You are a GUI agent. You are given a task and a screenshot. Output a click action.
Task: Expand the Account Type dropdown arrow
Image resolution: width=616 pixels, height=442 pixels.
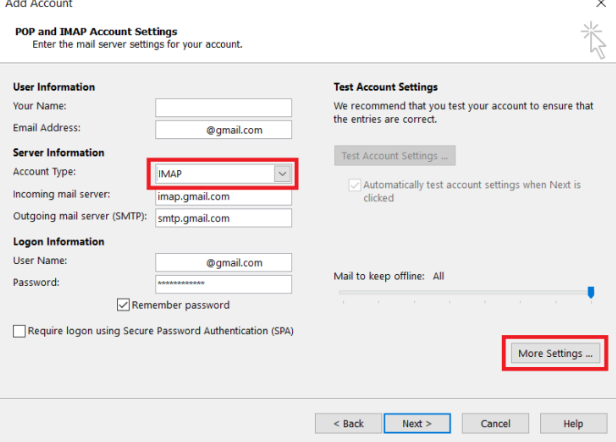point(282,174)
